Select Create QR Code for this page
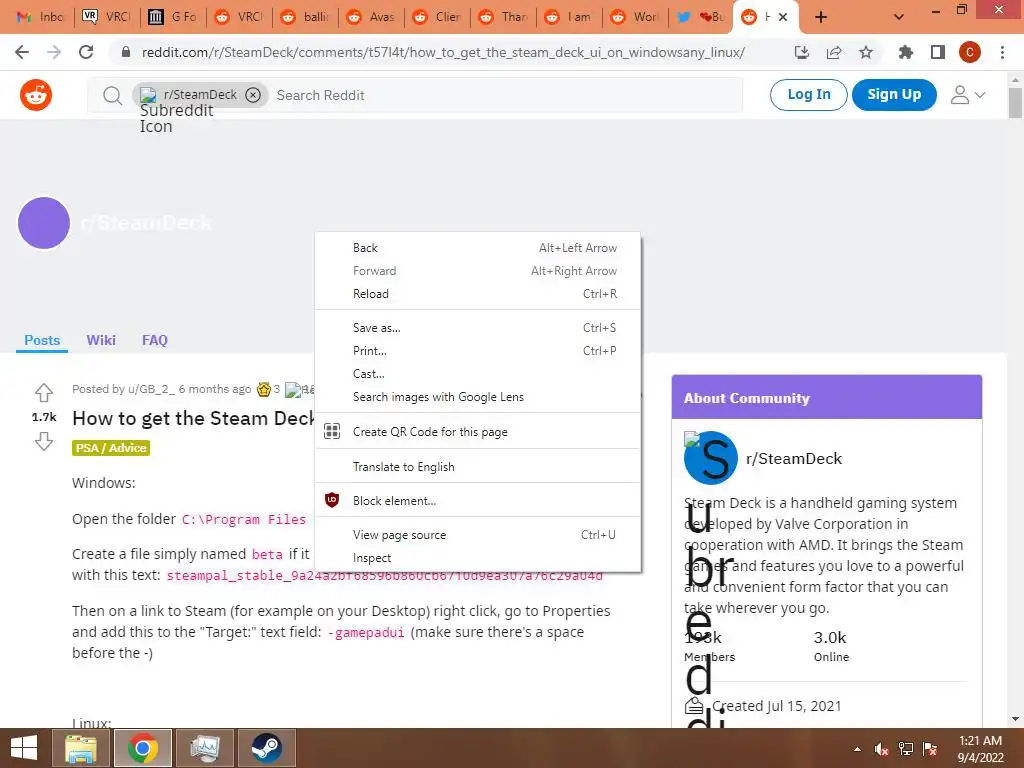Viewport: 1024px width, 768px height. 478,432
